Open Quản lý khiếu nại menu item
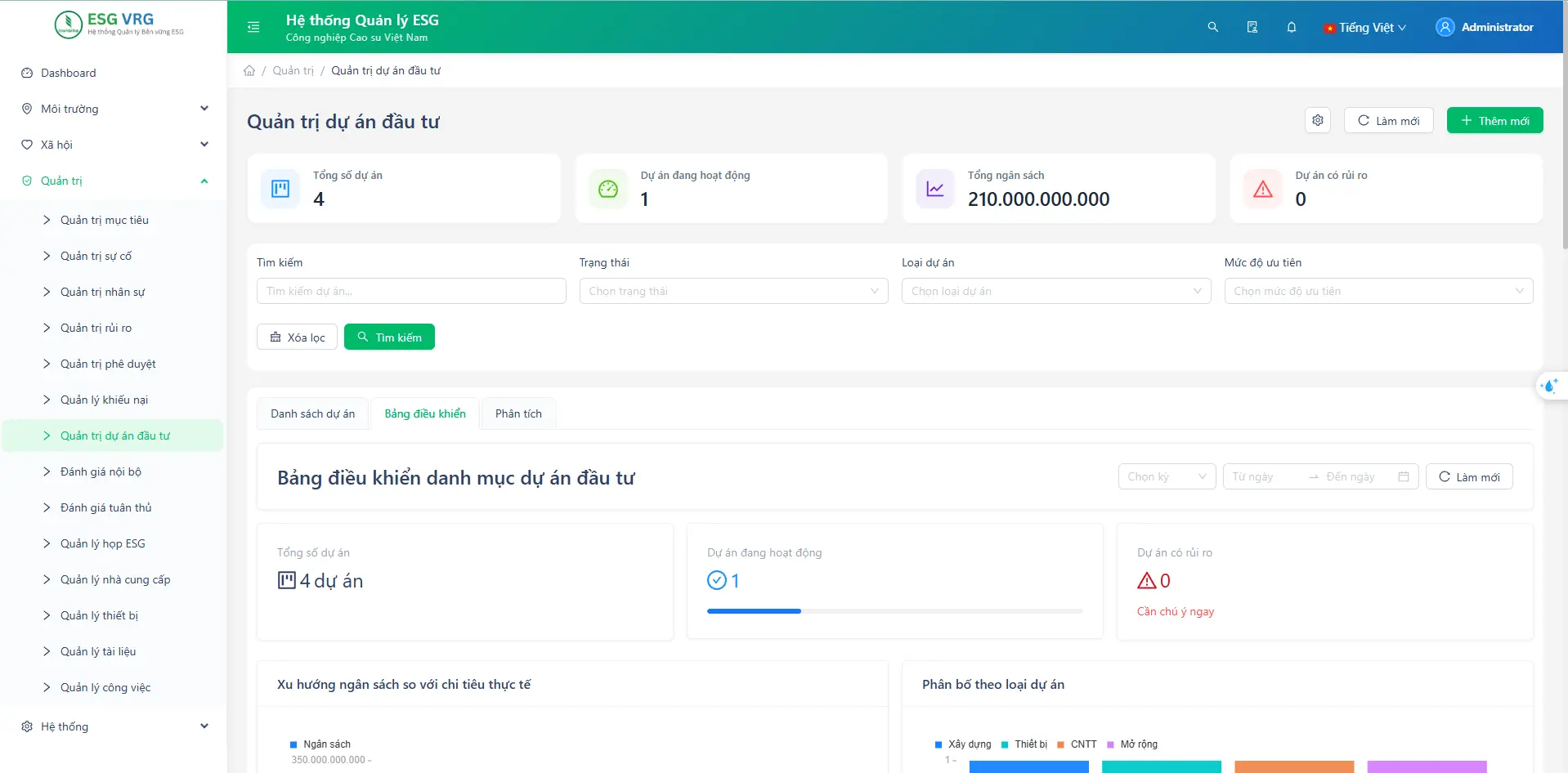The width and height of the screenshot is (1568, 773). pyautogui.click(x=113, y=400)
